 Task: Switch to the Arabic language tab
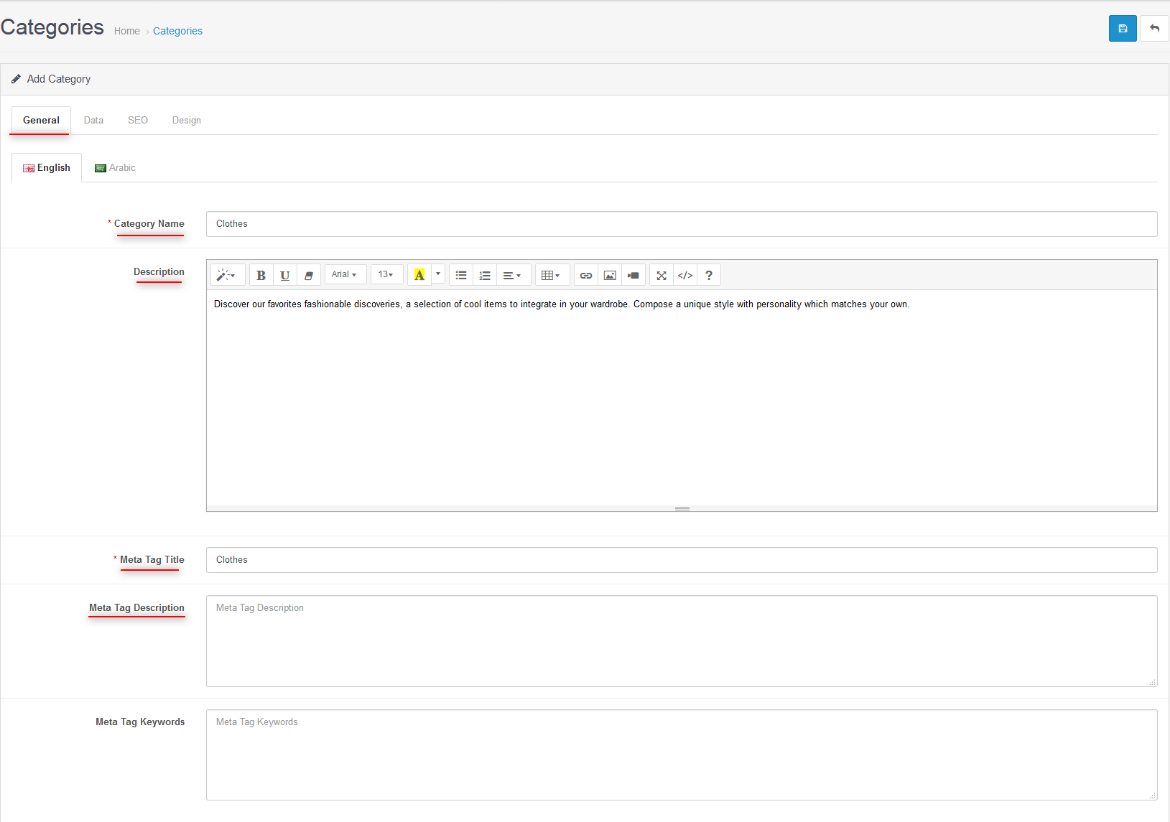[x=115, y=168]
